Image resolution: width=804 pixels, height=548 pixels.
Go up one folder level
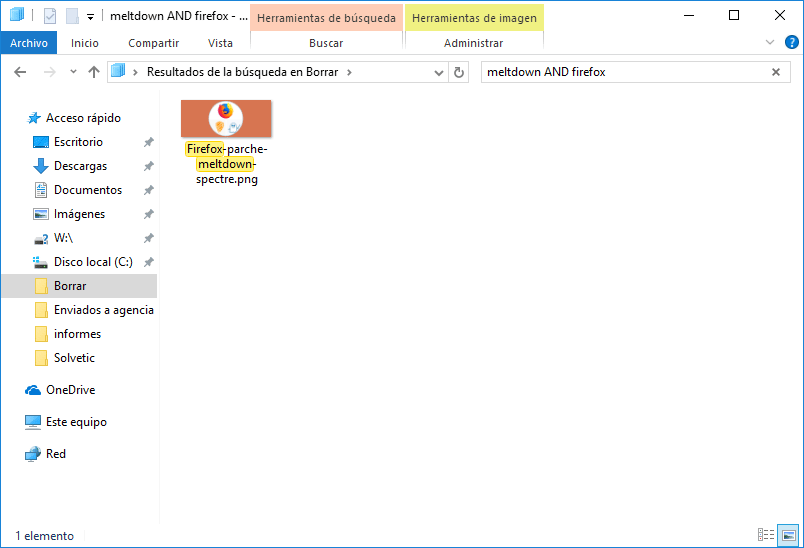tap(93, 72)
